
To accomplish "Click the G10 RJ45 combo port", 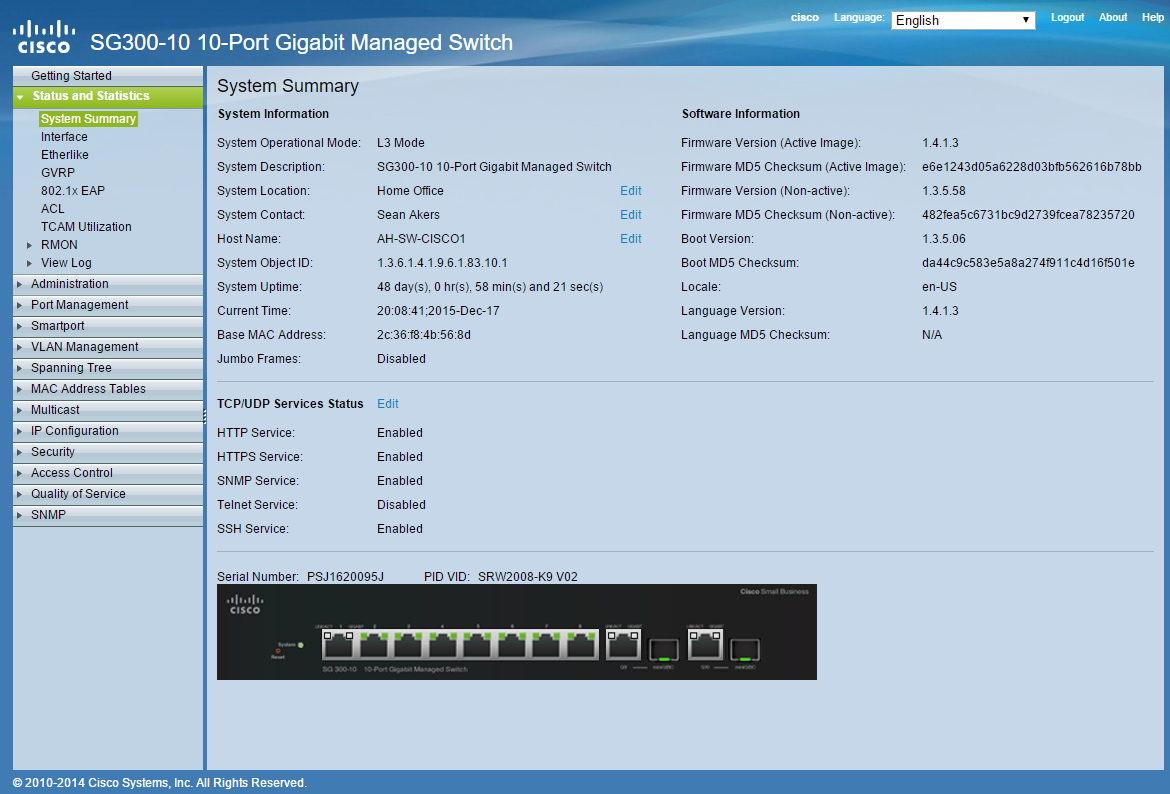I will click(704, 644).
